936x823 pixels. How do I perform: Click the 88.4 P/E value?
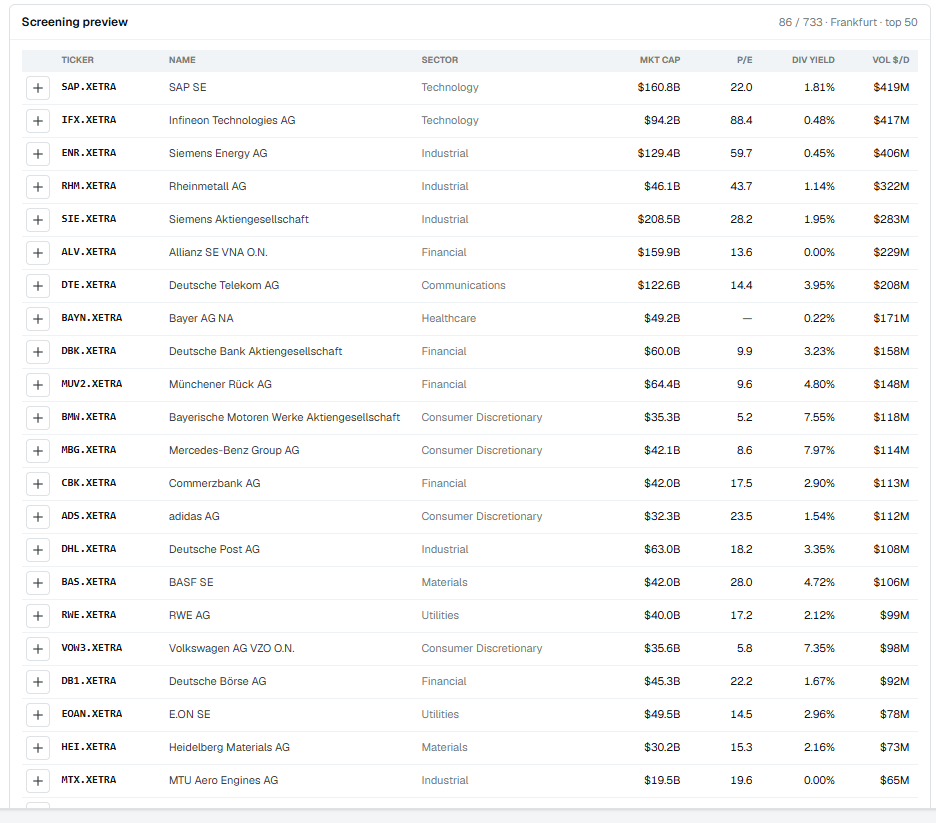click(x=741, y=120)
